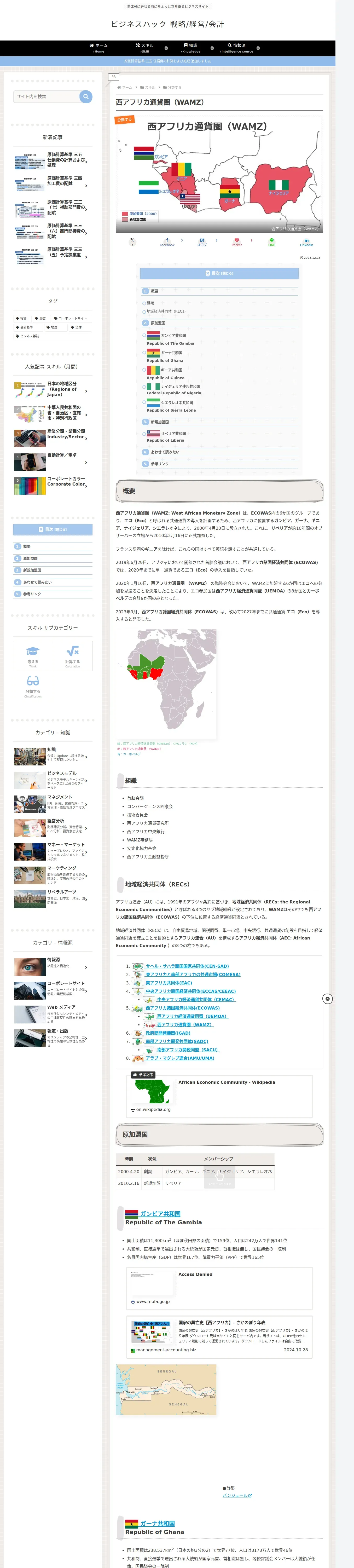Close the sidebar 目次 box
Image resolution: width=354 pixels, height=1568 pixels.
point(53,529)
